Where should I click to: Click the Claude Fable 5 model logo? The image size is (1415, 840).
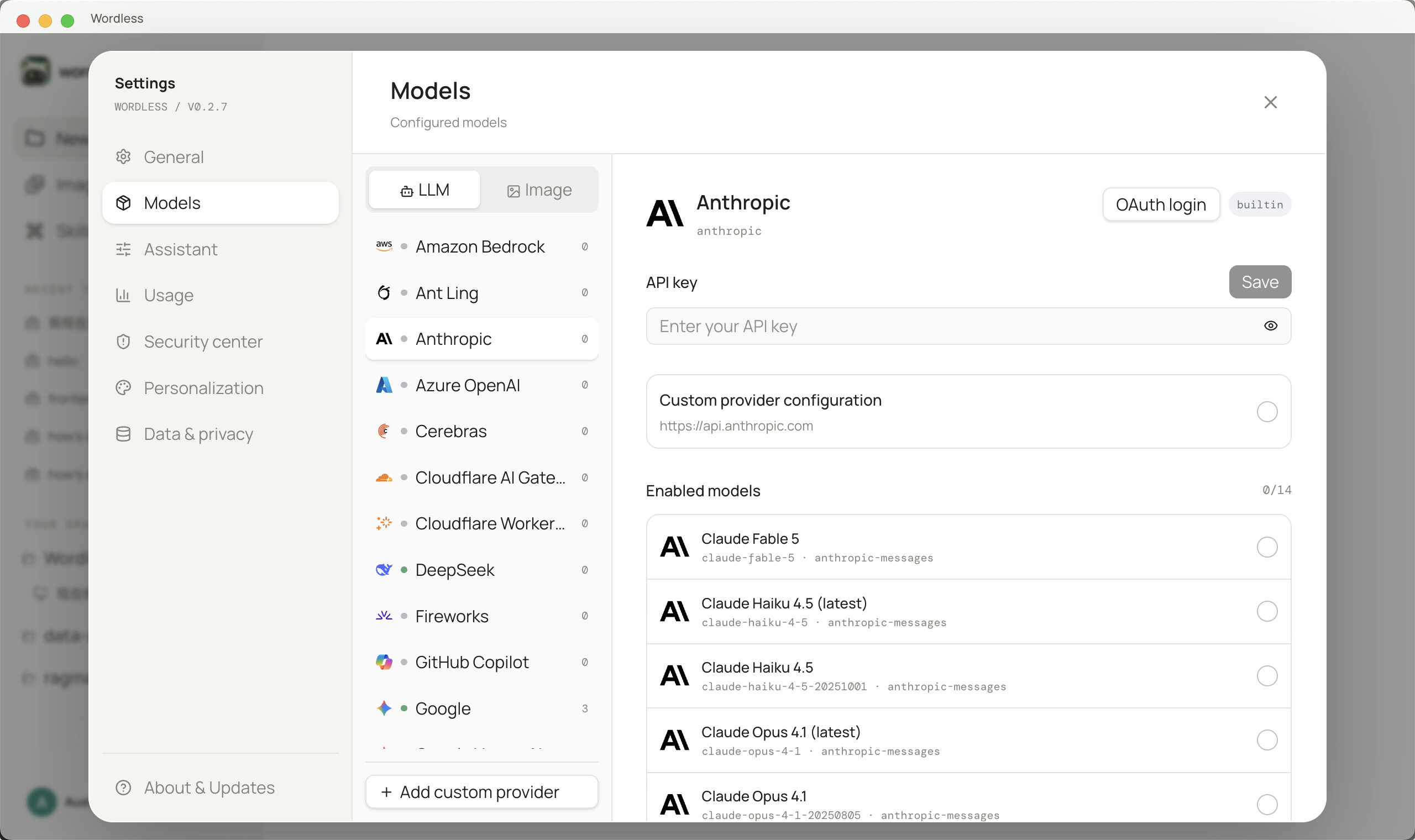[674, 547]
